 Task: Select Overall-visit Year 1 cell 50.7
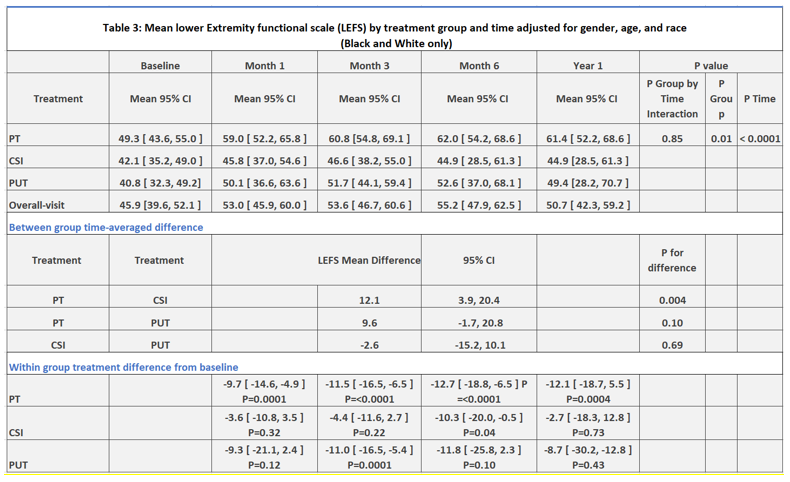(588, 202)
